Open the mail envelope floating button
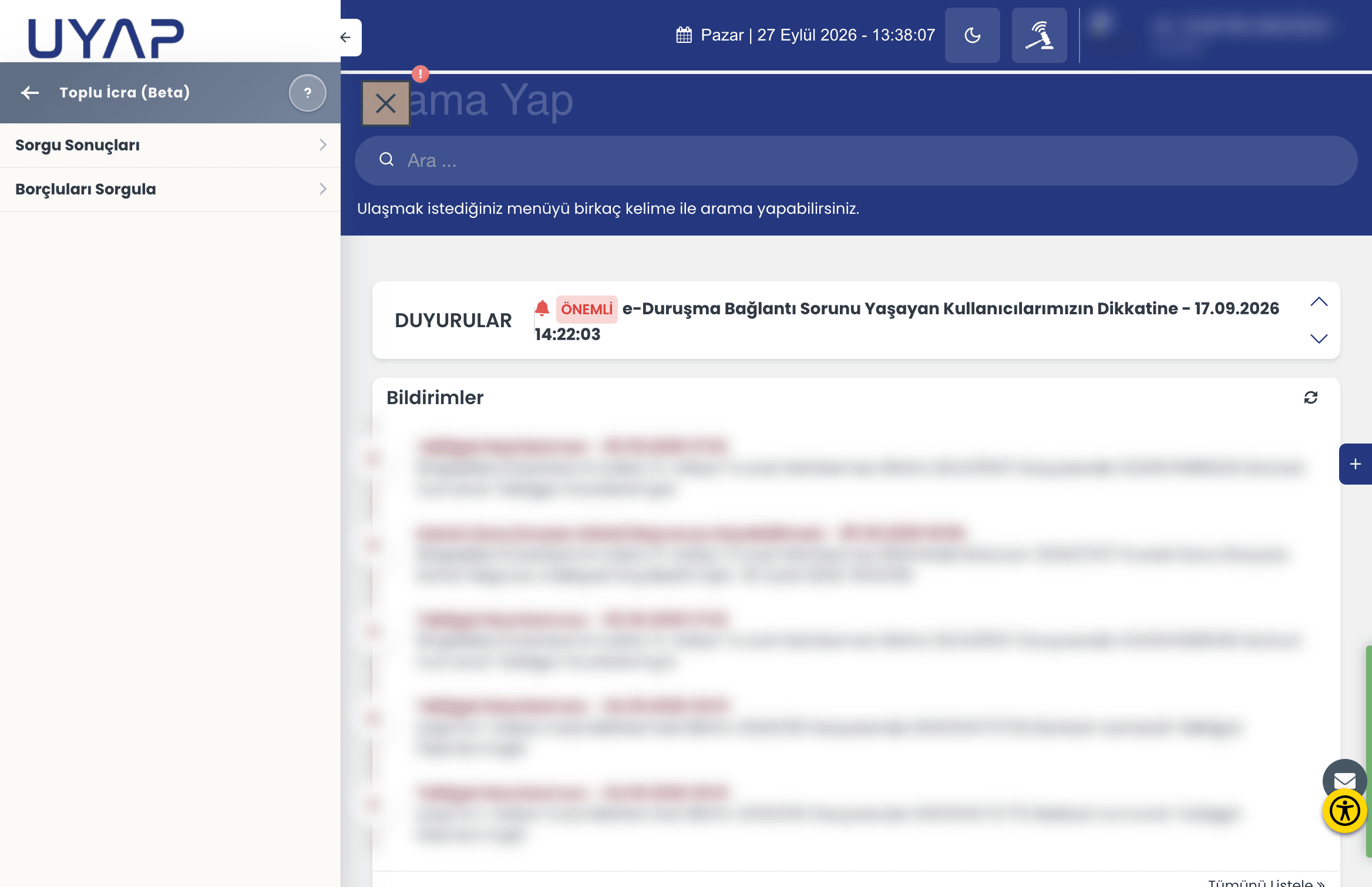Screen dimensions: 1372x887 [x=1344, y=780]
